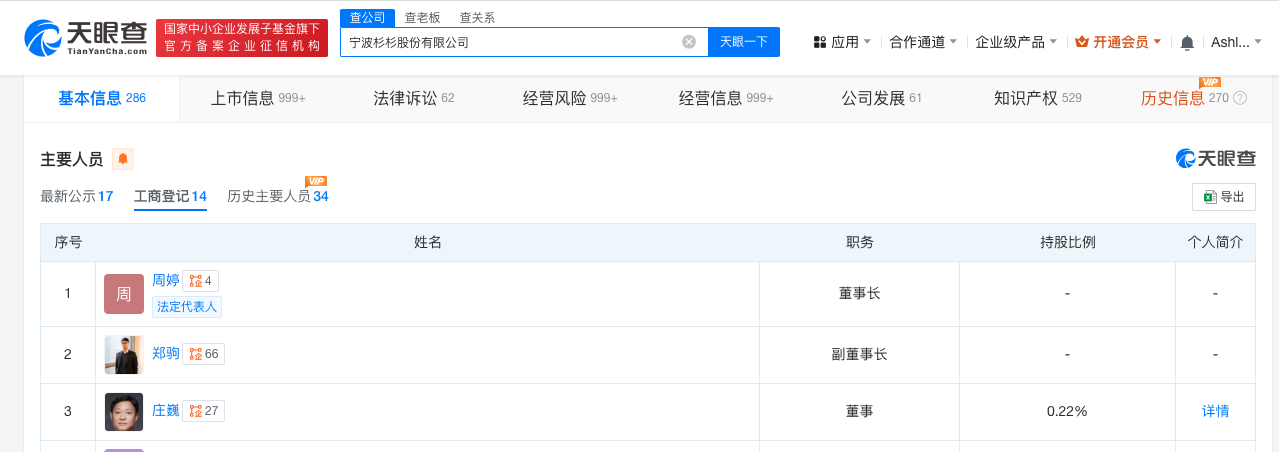Open the 企业级产品 dropdown
1279x452 pixels.
[x=1016, y=42]
